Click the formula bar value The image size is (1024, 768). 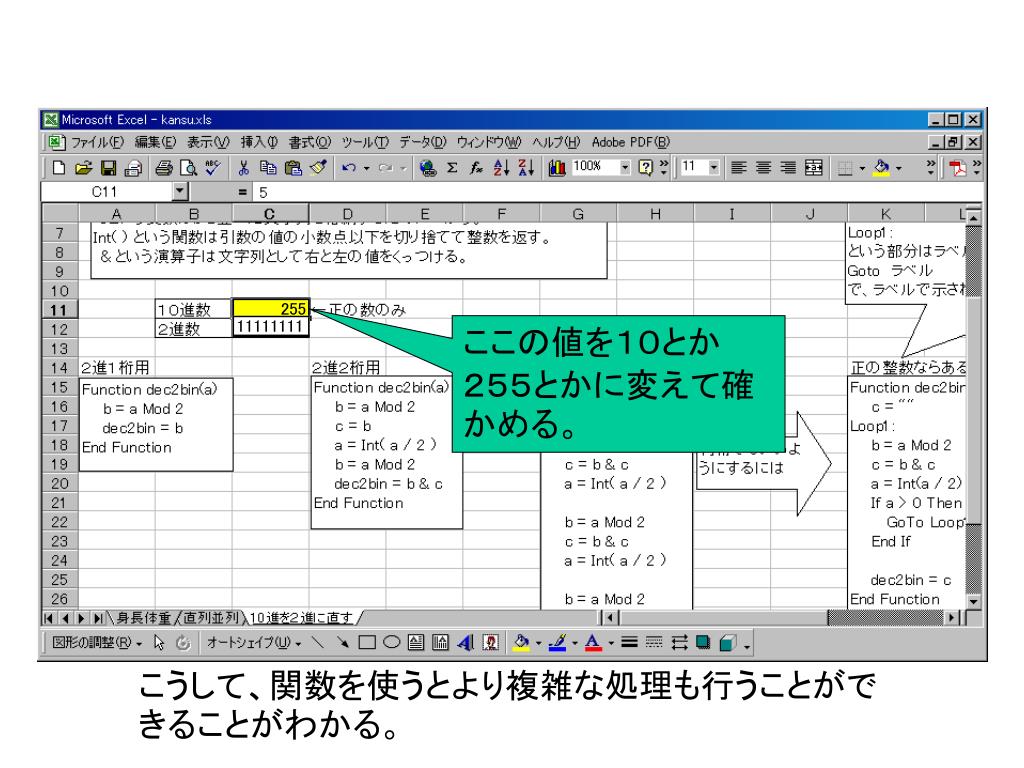(x=263, y=193)
